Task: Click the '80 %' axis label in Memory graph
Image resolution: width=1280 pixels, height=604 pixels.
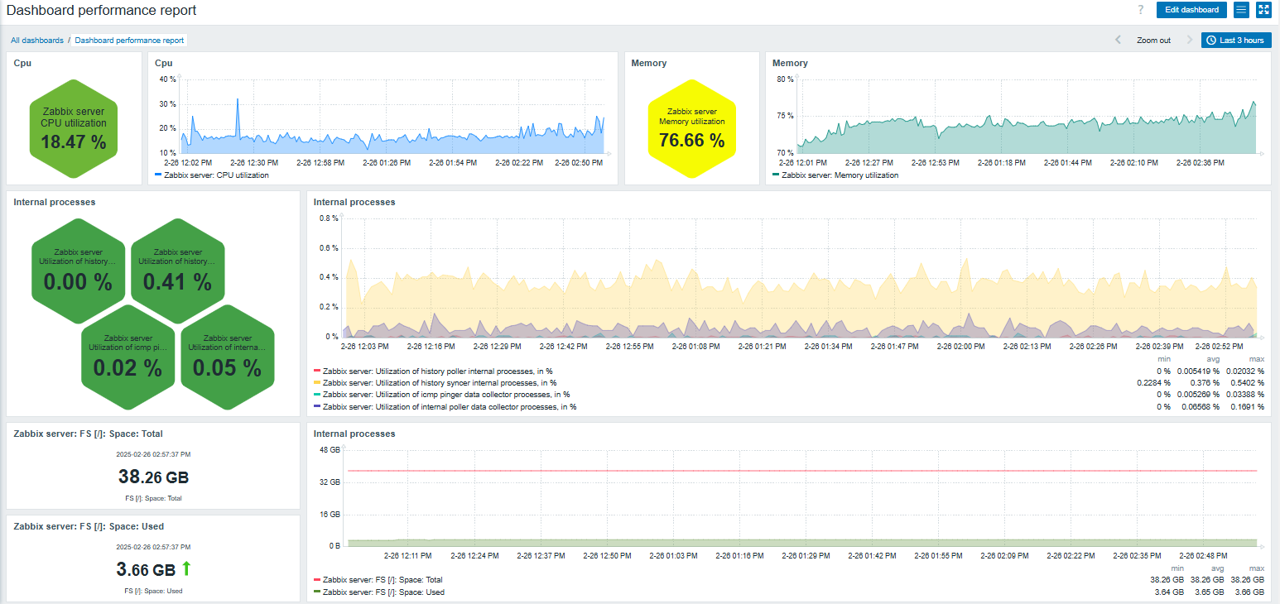Action: click(785, 79)
